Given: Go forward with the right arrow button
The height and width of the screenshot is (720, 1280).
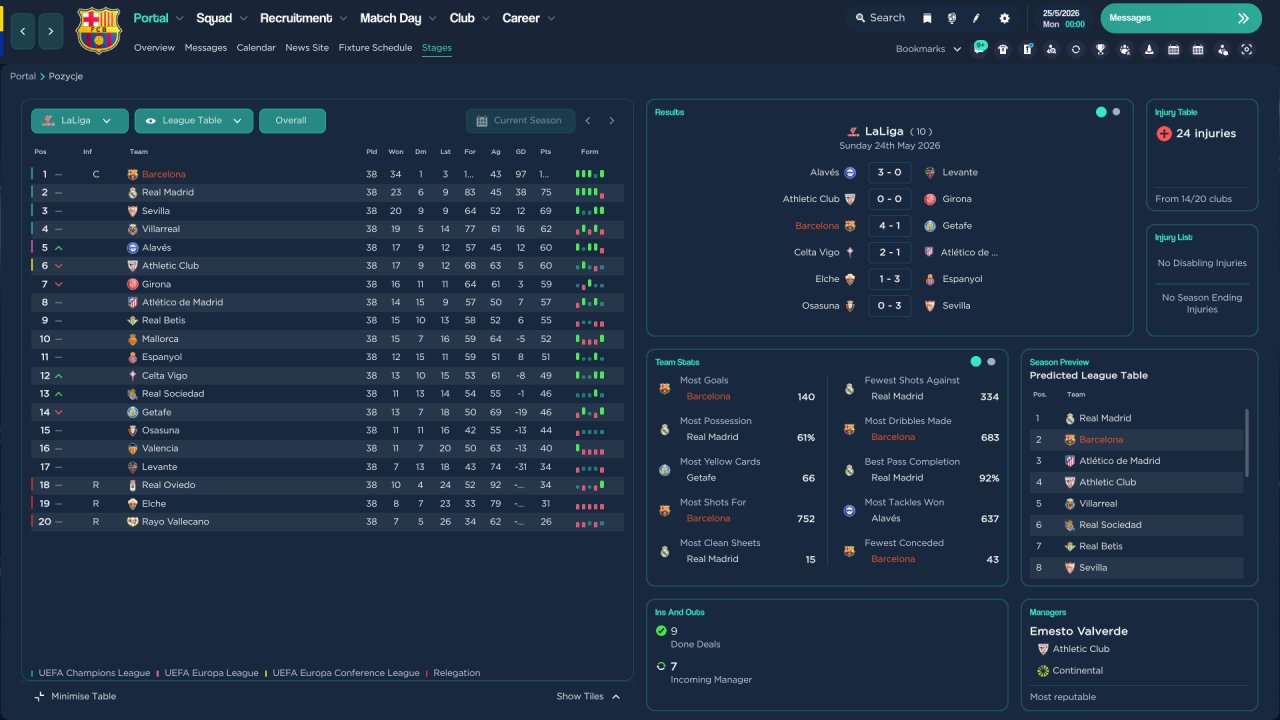Looking at the screenshot, I should pyautogui.click(x=51, y=32).
